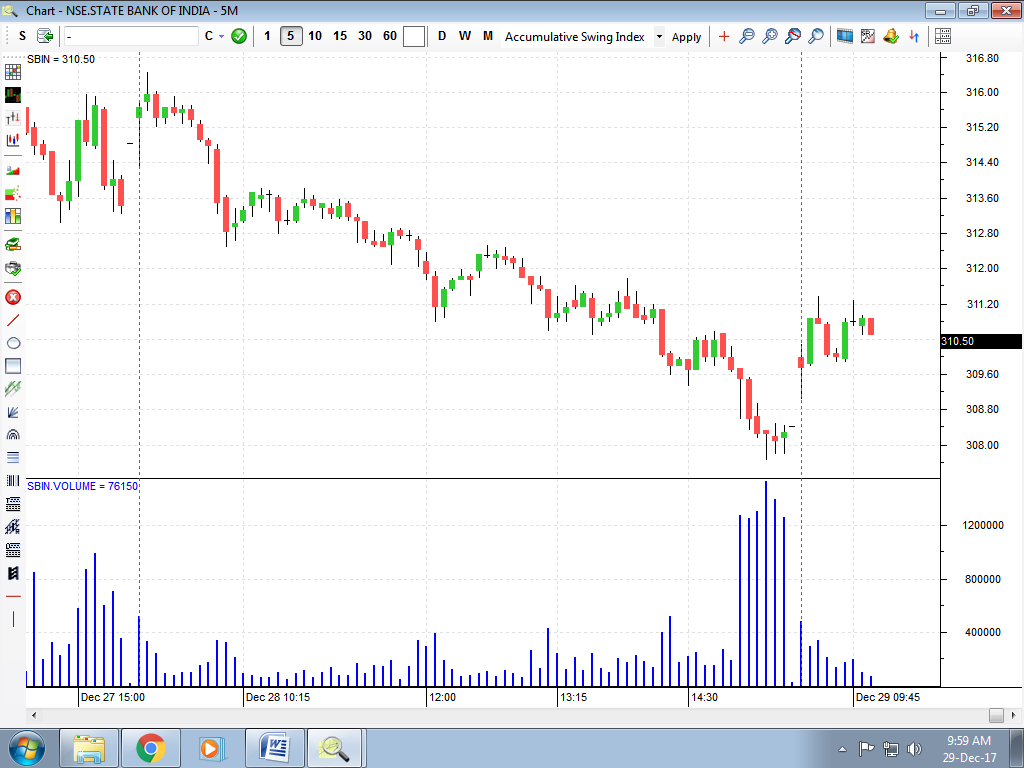Switch to Weekly (W) timeframe
1024x768 pixels.
click(465, 36)
